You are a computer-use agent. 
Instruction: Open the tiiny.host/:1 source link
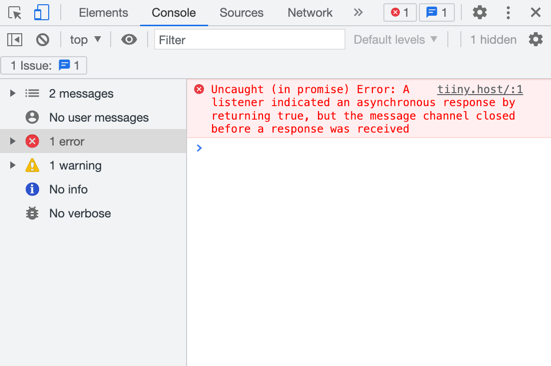pyautogui.click(x=480, y=90)
